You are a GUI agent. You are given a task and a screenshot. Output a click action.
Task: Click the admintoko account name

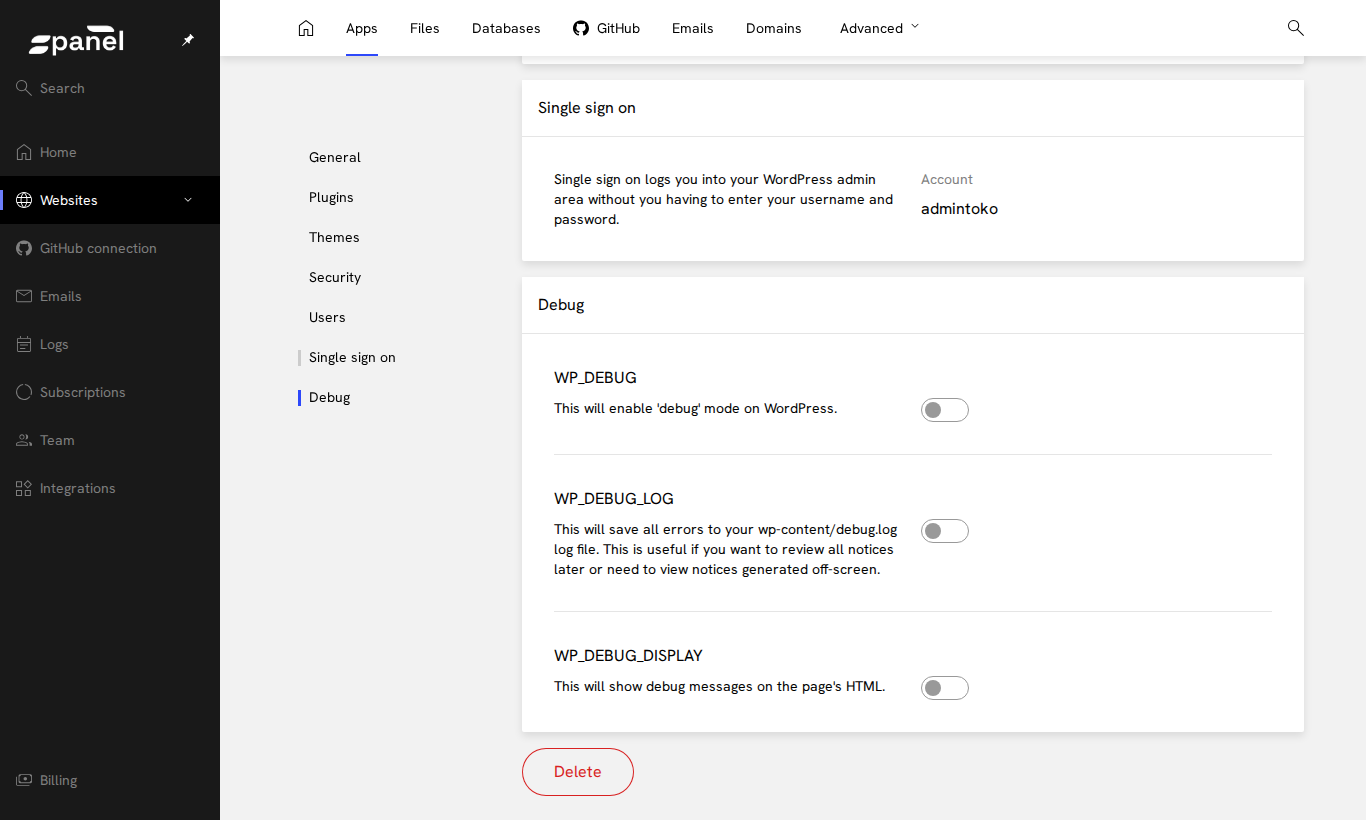click(x=959, y=209)
